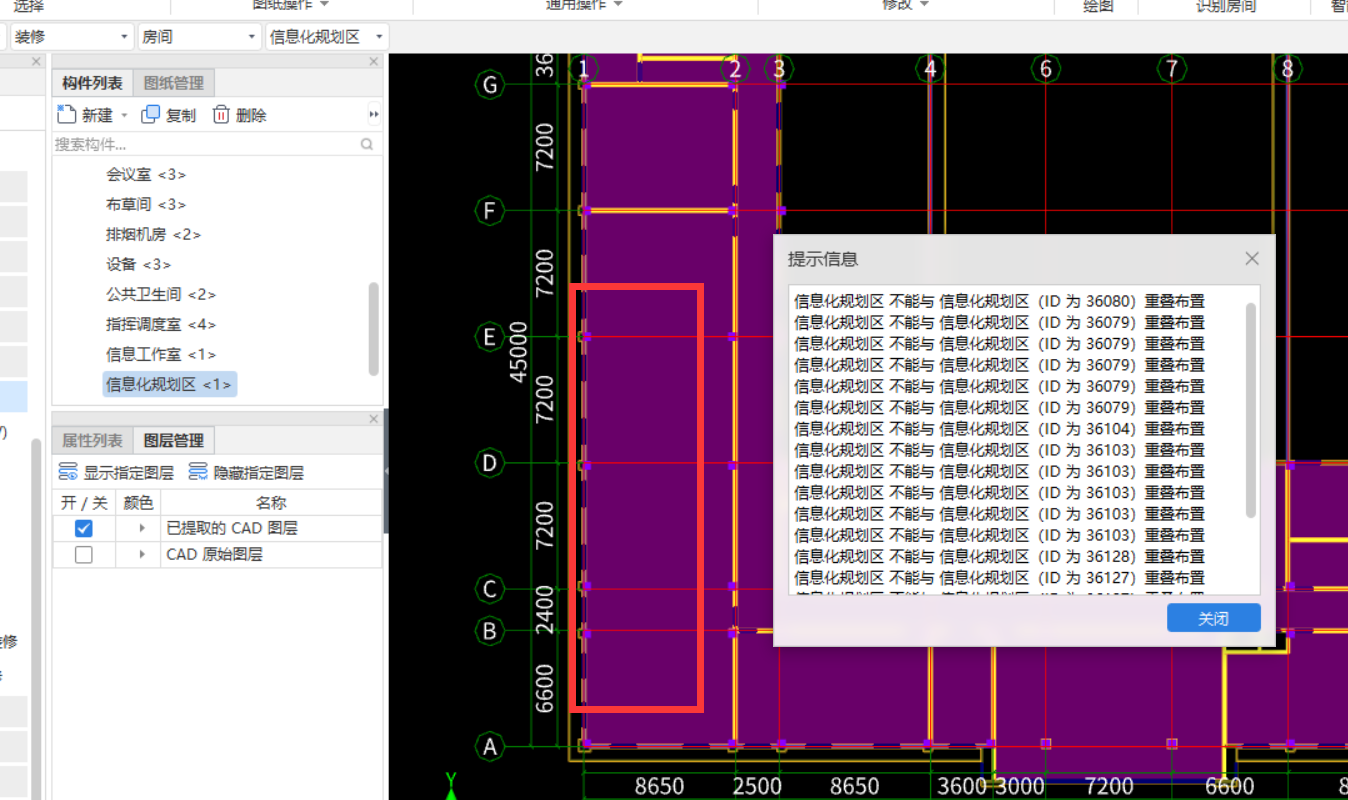The width and height of the screenshot is (1348, 800).
Task: Expand color arrow for CAD 原始图层
Action: (x=142, y=554)
